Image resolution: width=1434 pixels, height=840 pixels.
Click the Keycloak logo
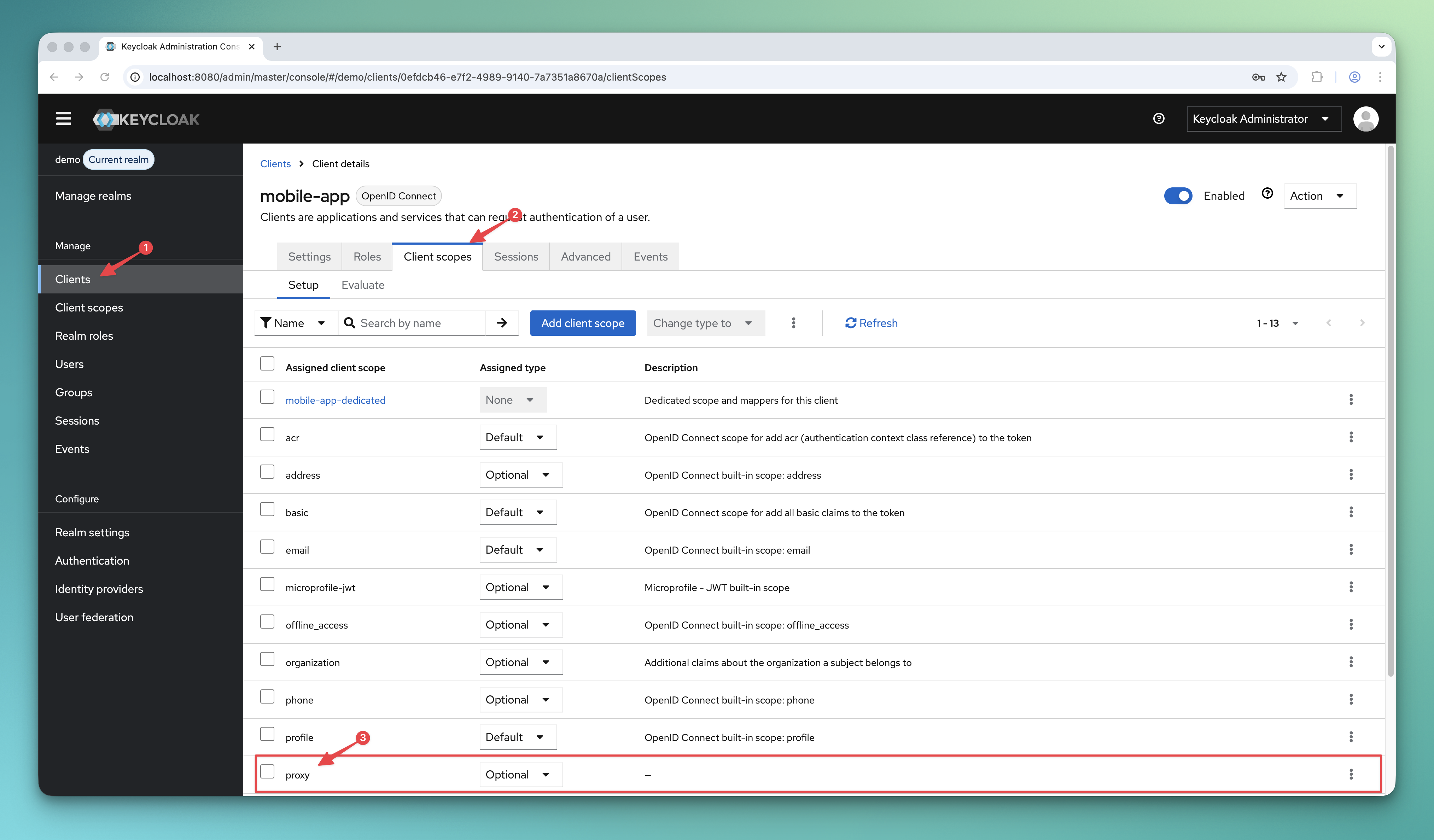coord(146,119)
